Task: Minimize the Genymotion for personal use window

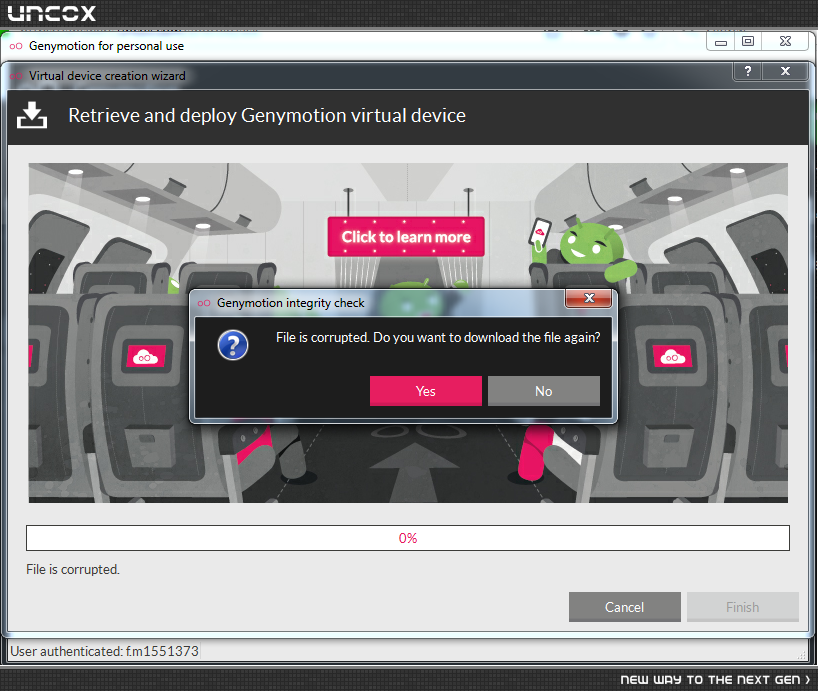Action: [x=721, y=42]
